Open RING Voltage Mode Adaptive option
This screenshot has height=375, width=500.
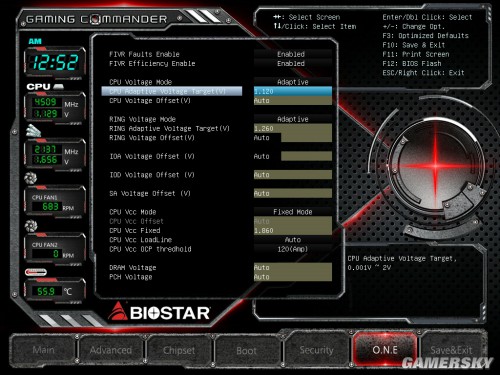pos(293,119)
